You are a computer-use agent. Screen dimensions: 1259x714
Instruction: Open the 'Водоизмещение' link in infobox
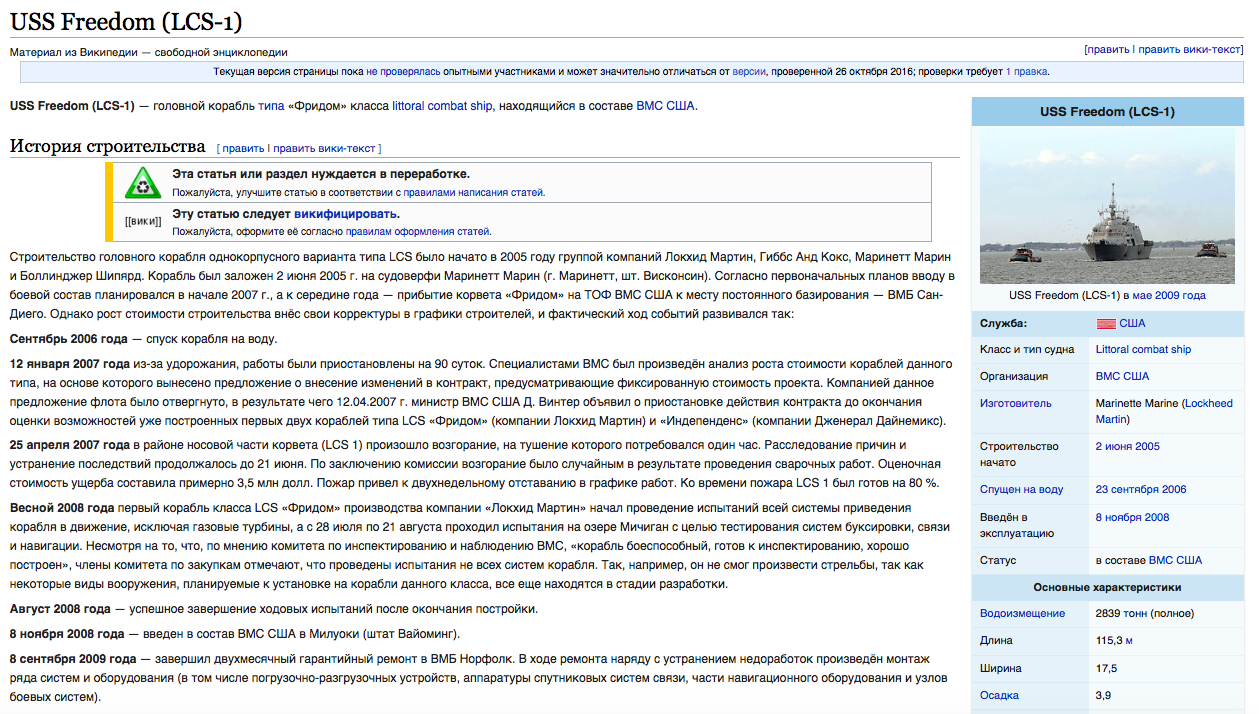click(1022, 614)
